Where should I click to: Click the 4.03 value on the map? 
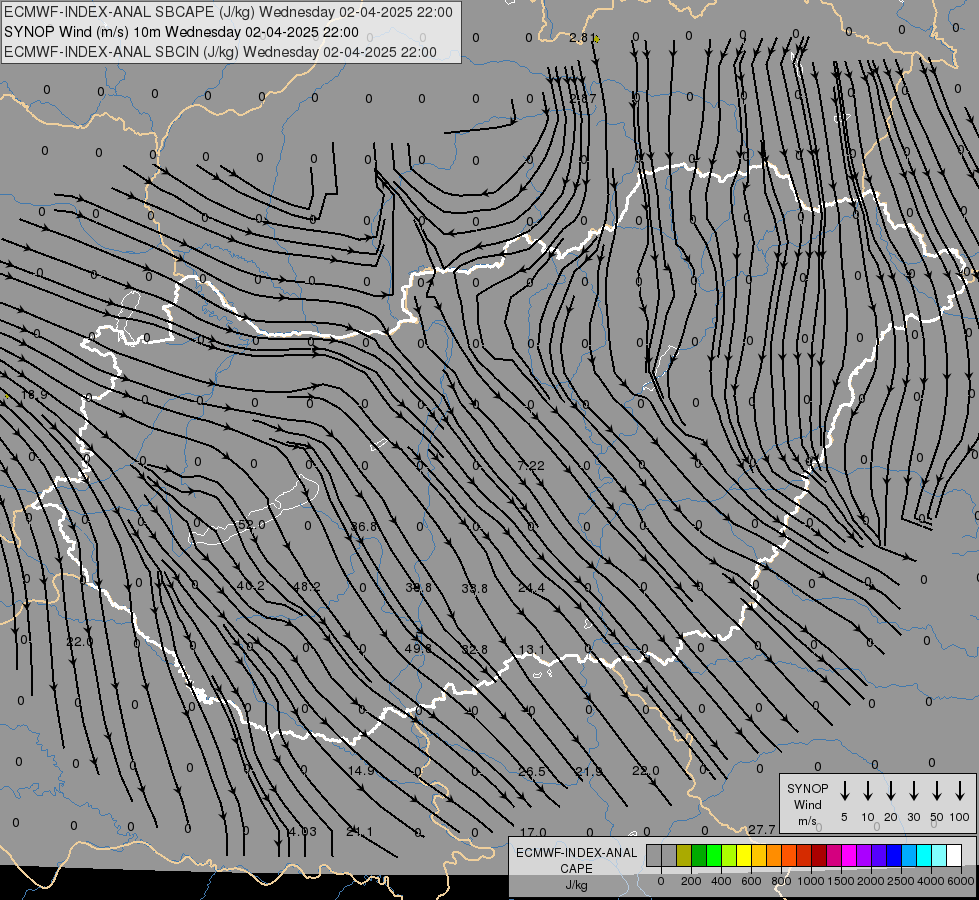303,832
